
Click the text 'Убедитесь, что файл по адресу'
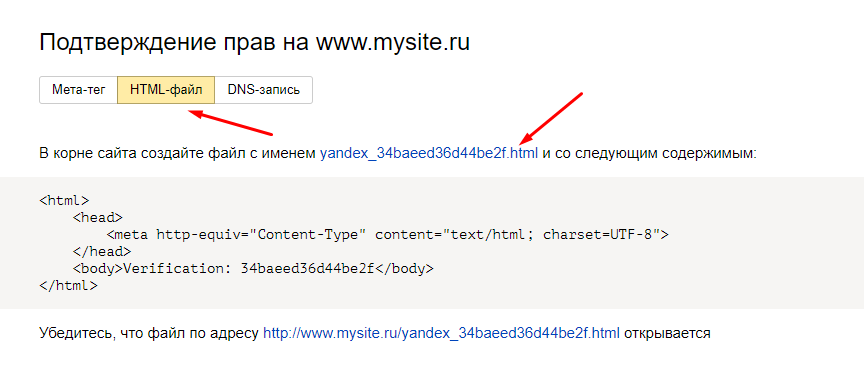click(149, 333)
